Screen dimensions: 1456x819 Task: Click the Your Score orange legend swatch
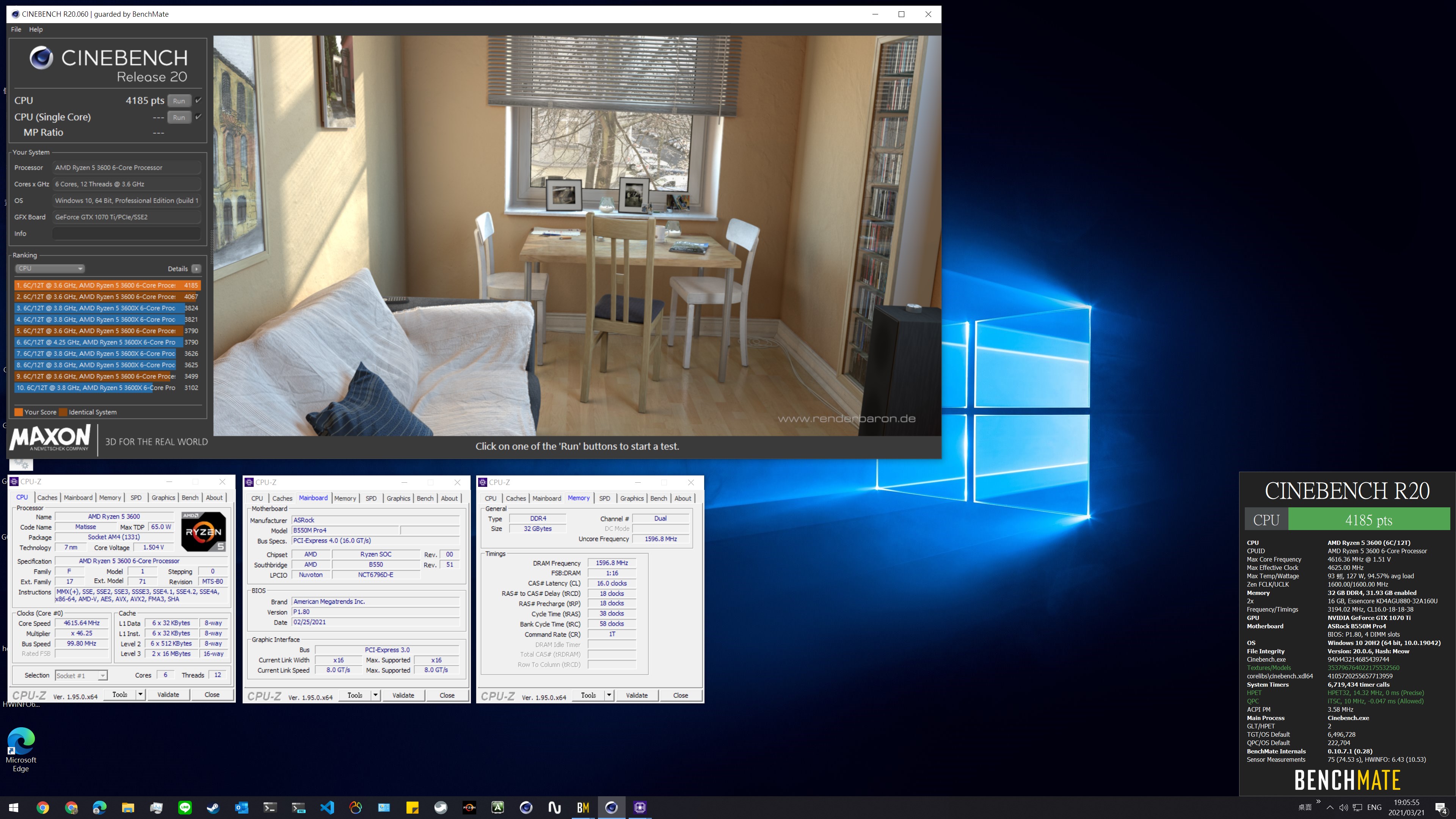point(19,412)
